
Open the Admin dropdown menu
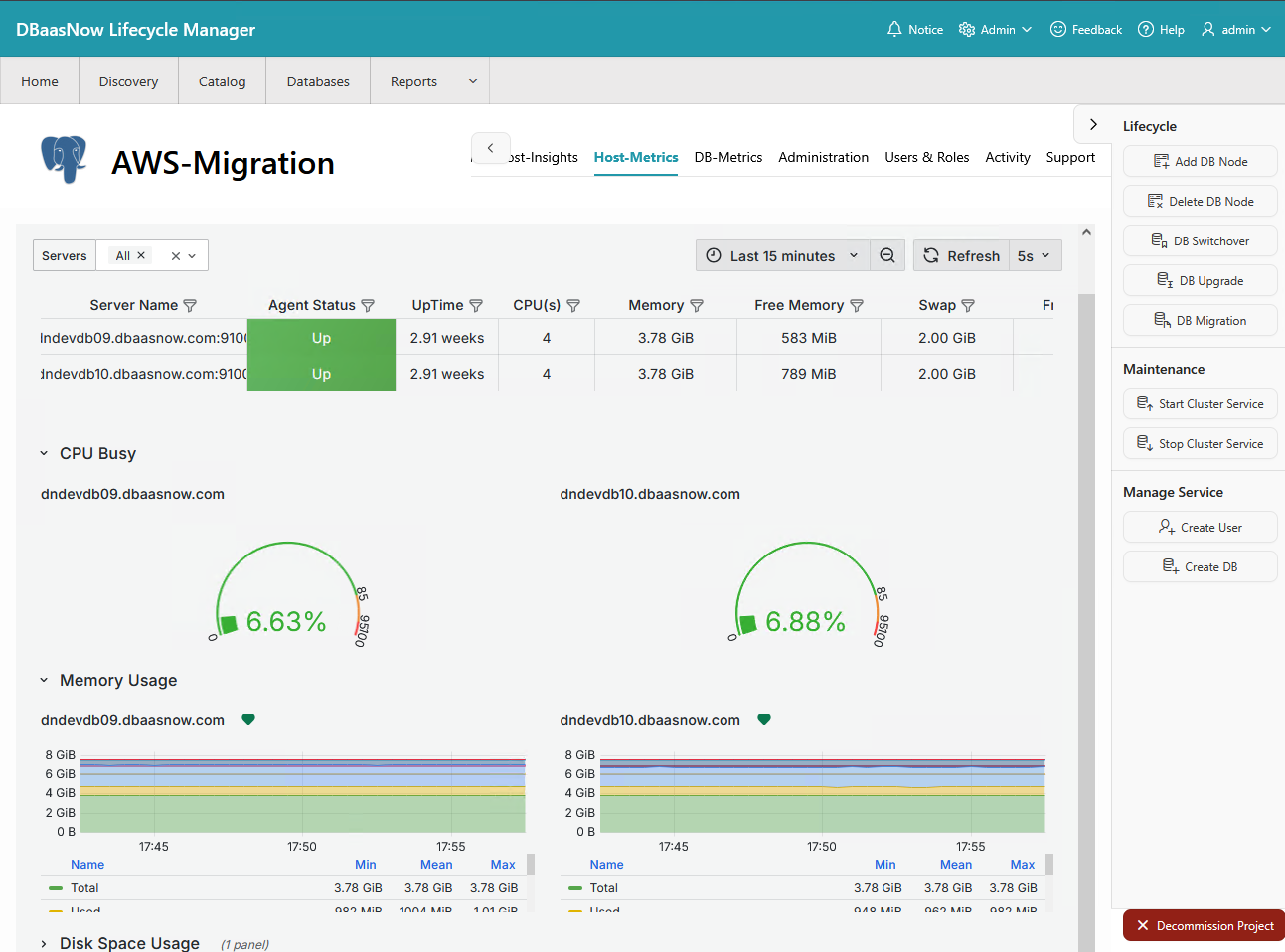point(996,30)
